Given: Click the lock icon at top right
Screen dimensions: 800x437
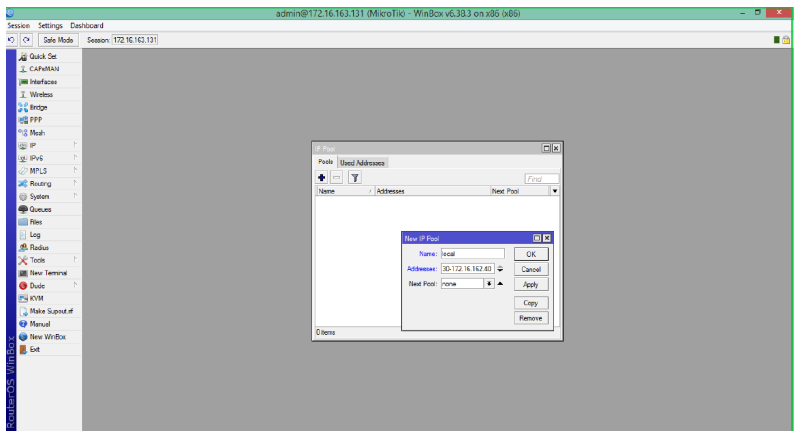Looking at the screenshot, I should (786, 40).
